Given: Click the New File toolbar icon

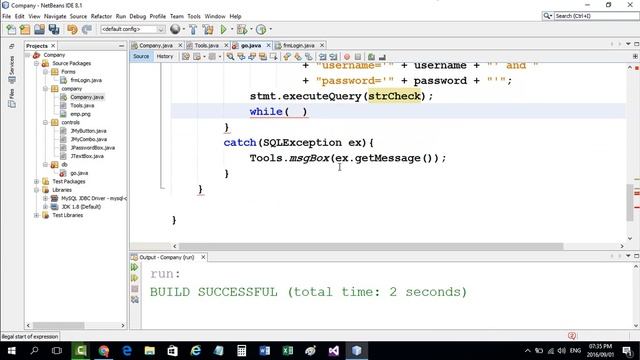Looking at the screenshot, I should [11, 29].
